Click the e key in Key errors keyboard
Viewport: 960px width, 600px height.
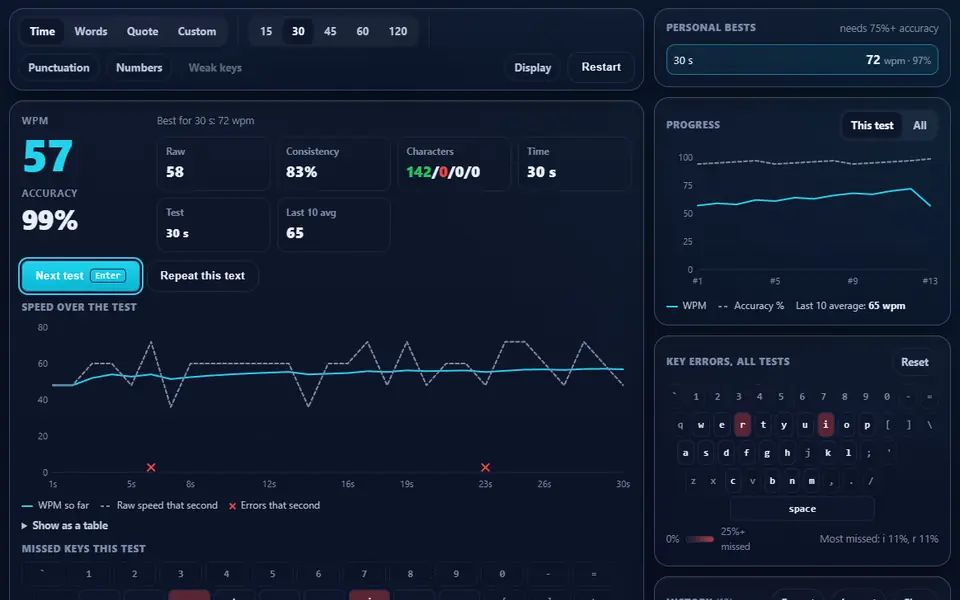(722, 424)
